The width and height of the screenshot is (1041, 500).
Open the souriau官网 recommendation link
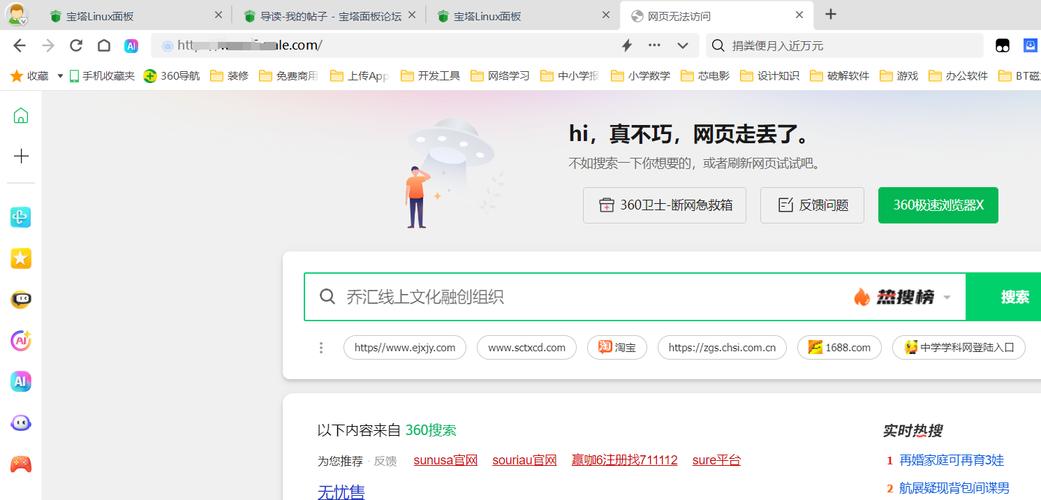click(524, 460)
